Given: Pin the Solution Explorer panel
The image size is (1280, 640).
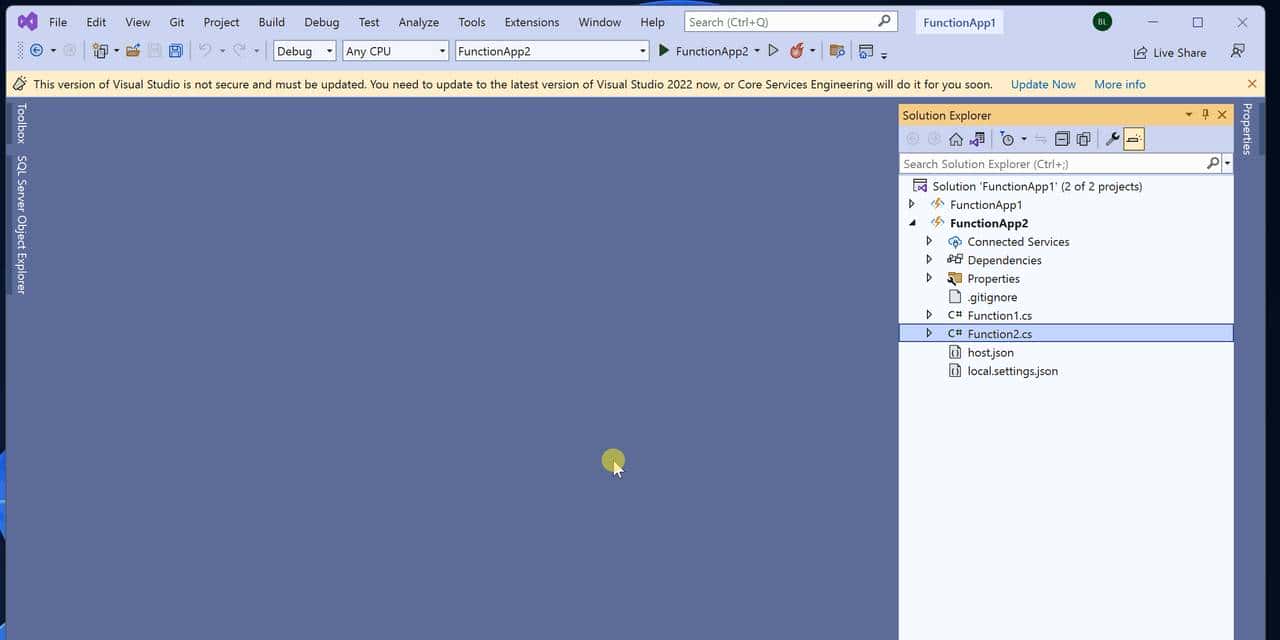Looking at the screenshot, I should [1205, 114].
